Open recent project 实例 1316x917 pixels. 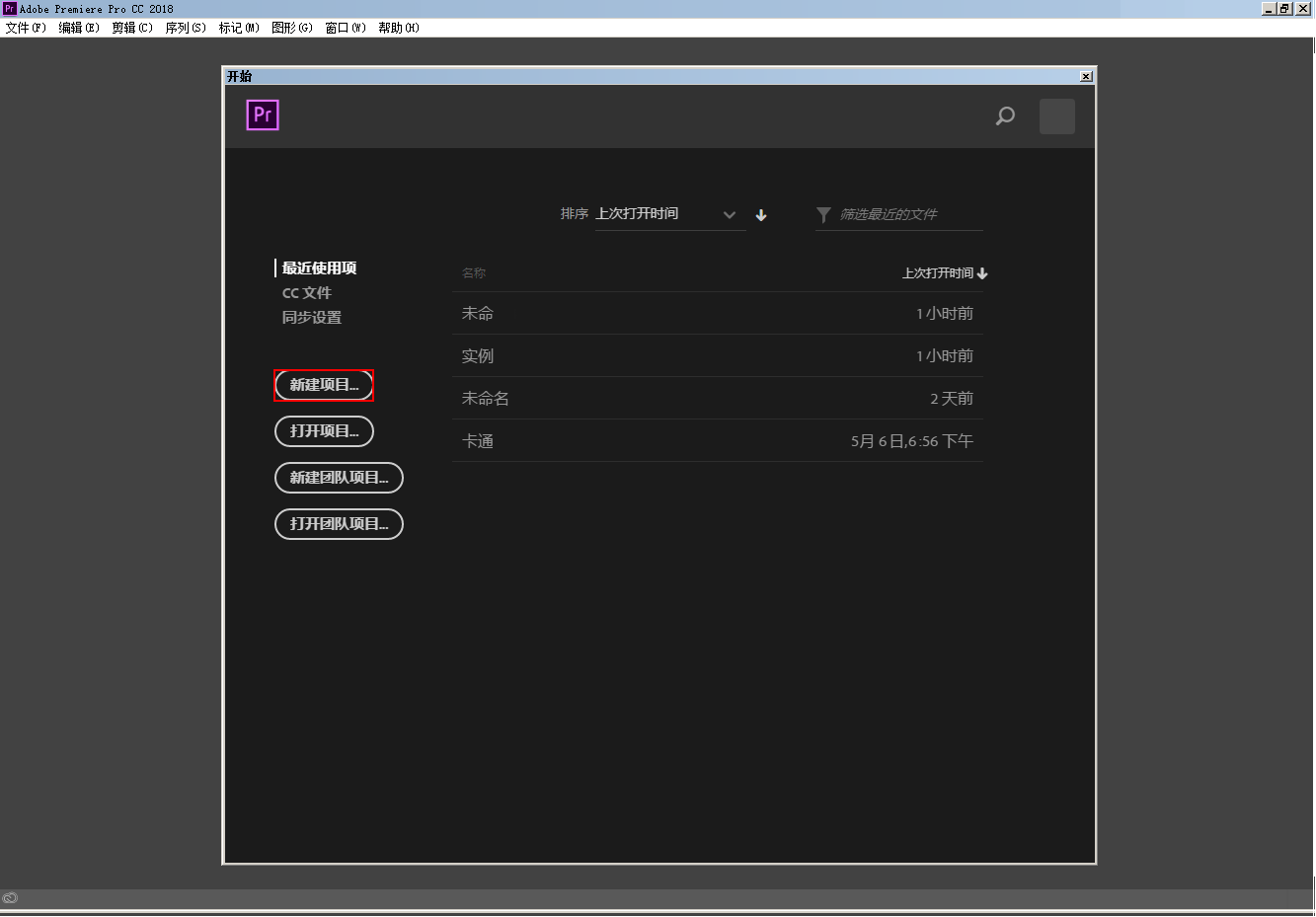[718, 356]
